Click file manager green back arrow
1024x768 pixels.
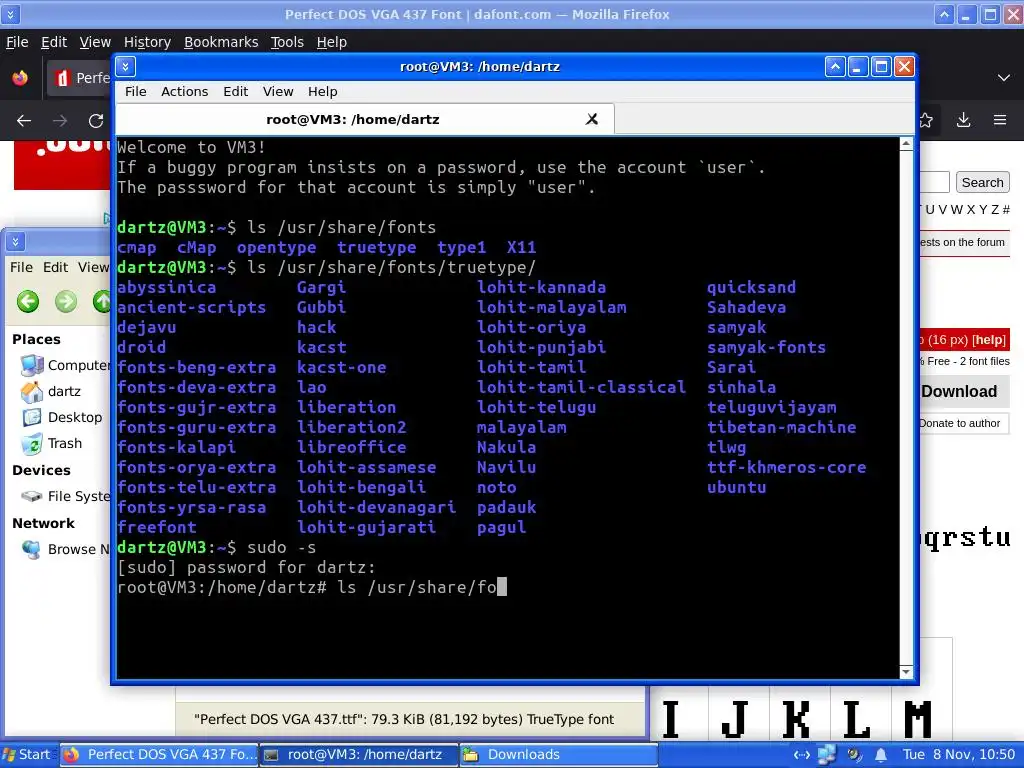tap(28, 302)
